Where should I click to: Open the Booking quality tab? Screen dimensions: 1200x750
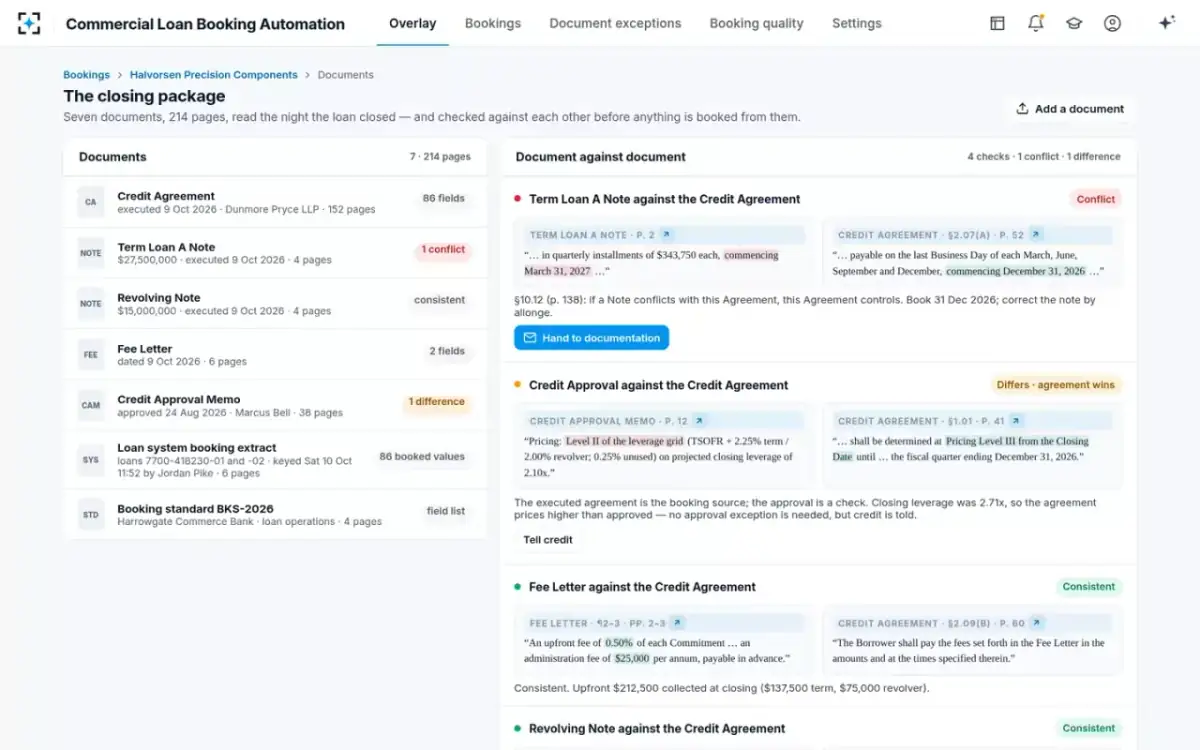click(x=756, y=23)
